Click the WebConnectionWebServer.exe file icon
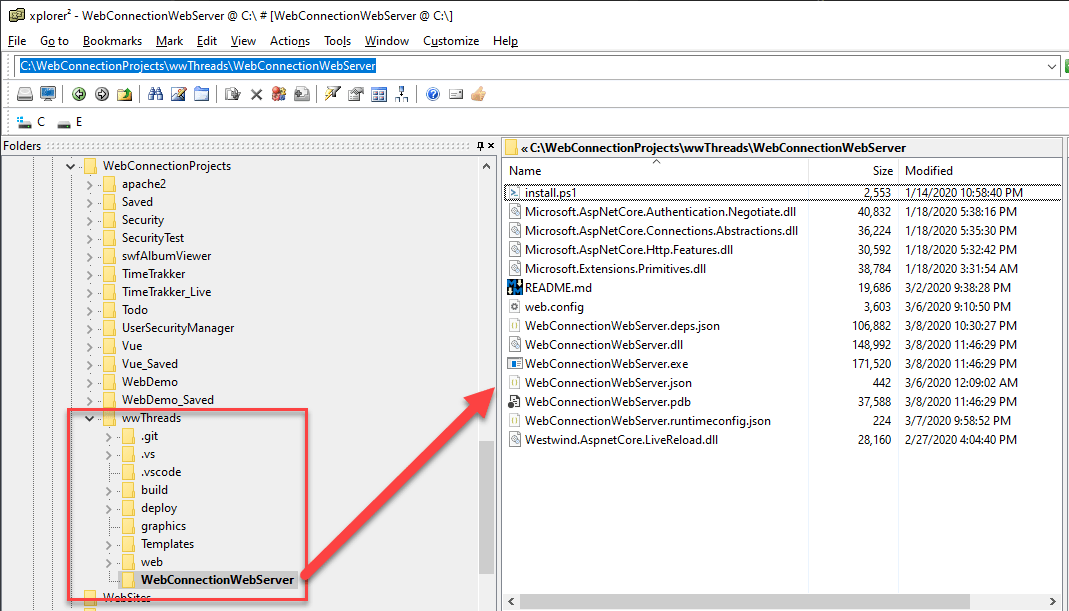Screen dimensions: 1069x611 pyautogui.click(x=515, y=363)
